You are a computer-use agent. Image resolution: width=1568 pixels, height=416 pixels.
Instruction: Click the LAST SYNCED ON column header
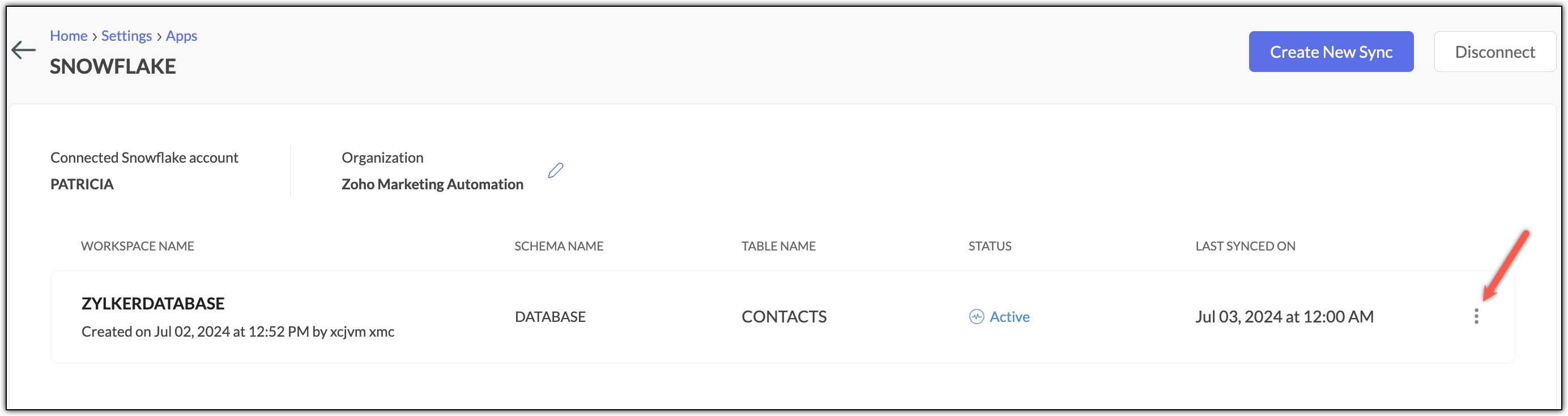tap(1245, 246)
